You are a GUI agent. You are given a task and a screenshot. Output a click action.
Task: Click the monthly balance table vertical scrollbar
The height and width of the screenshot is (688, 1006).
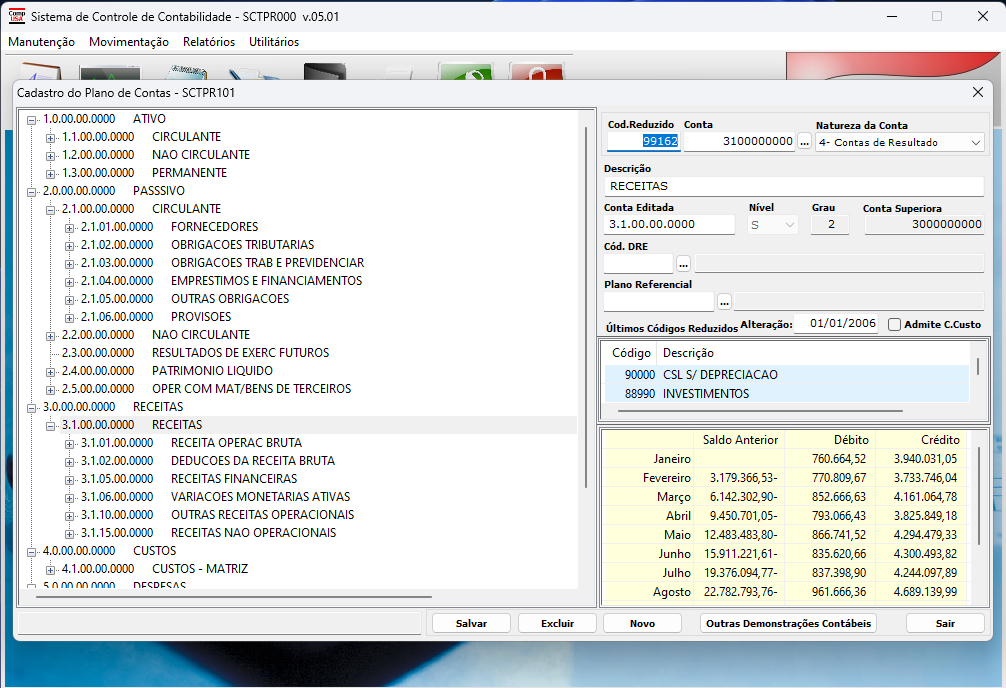point(978,496)
